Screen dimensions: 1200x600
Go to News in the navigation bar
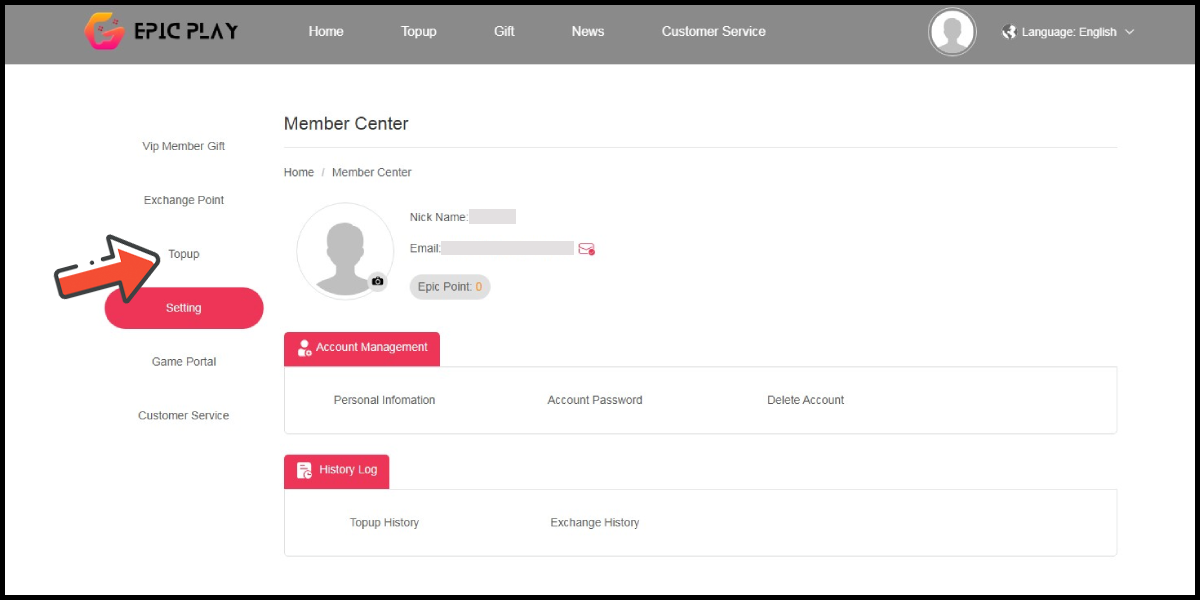588,31
